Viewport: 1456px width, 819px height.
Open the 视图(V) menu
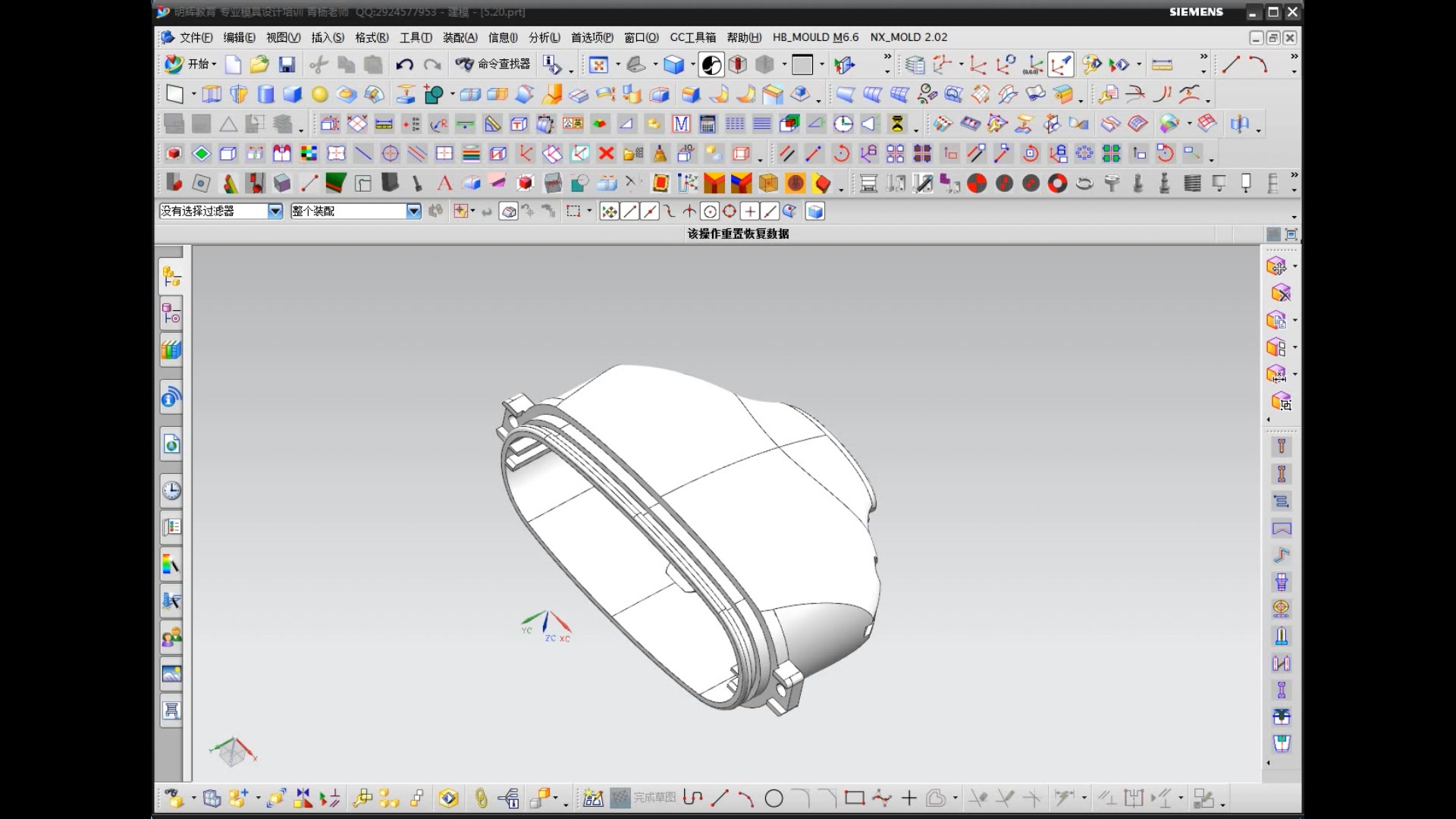point(283,37)
